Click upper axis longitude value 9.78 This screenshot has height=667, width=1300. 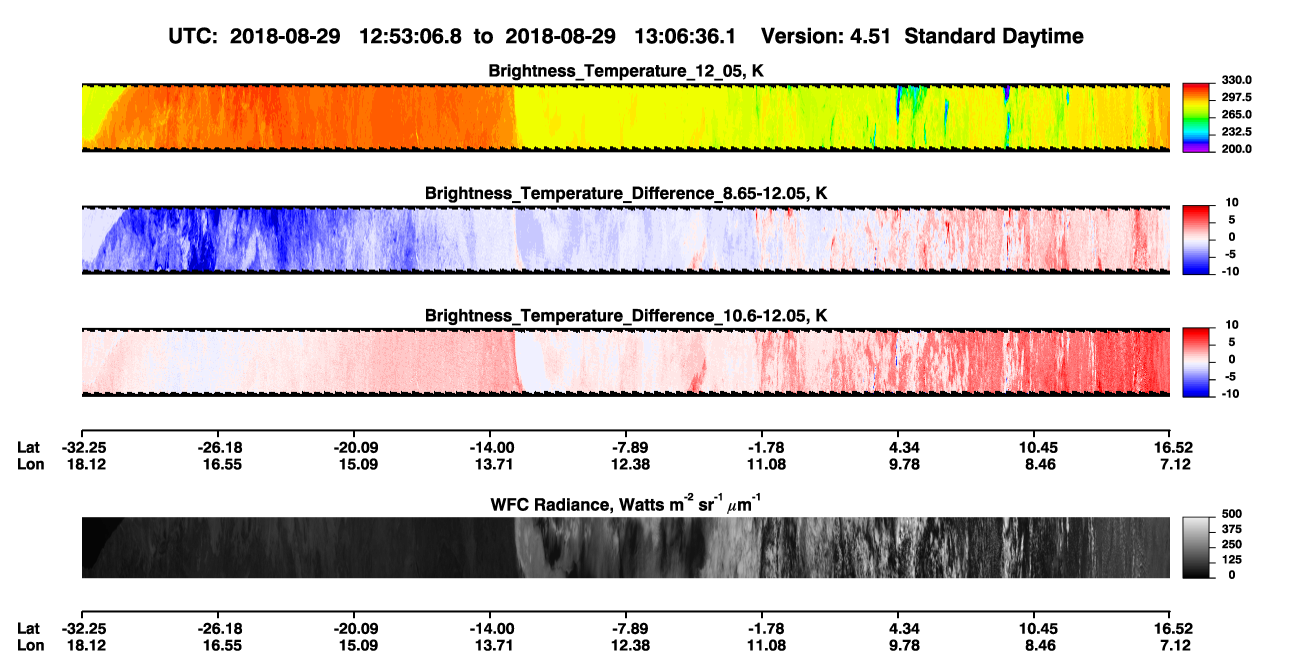(897, 464)
